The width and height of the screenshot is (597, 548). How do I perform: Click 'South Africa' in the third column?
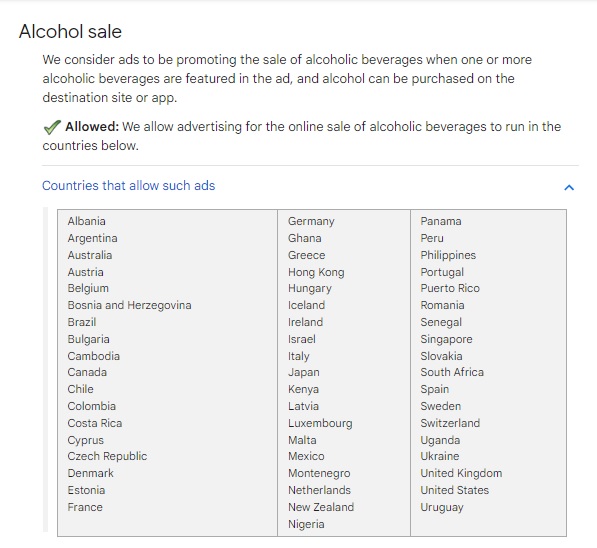452,372
